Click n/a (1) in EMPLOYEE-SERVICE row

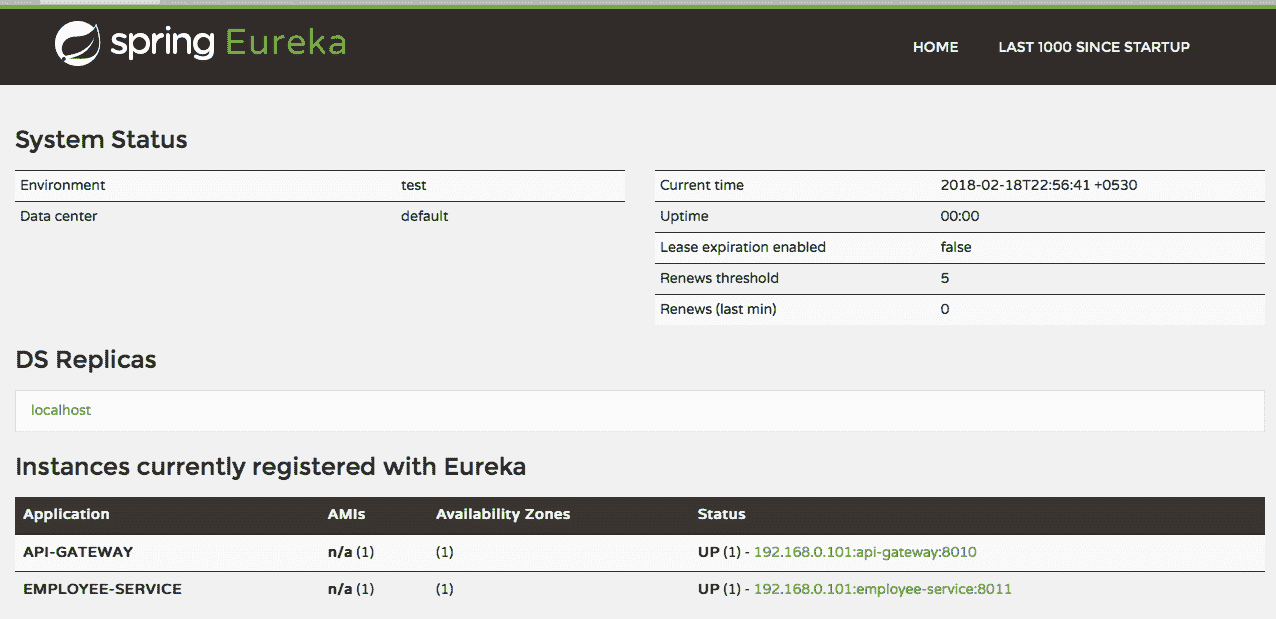click(351, 589)
